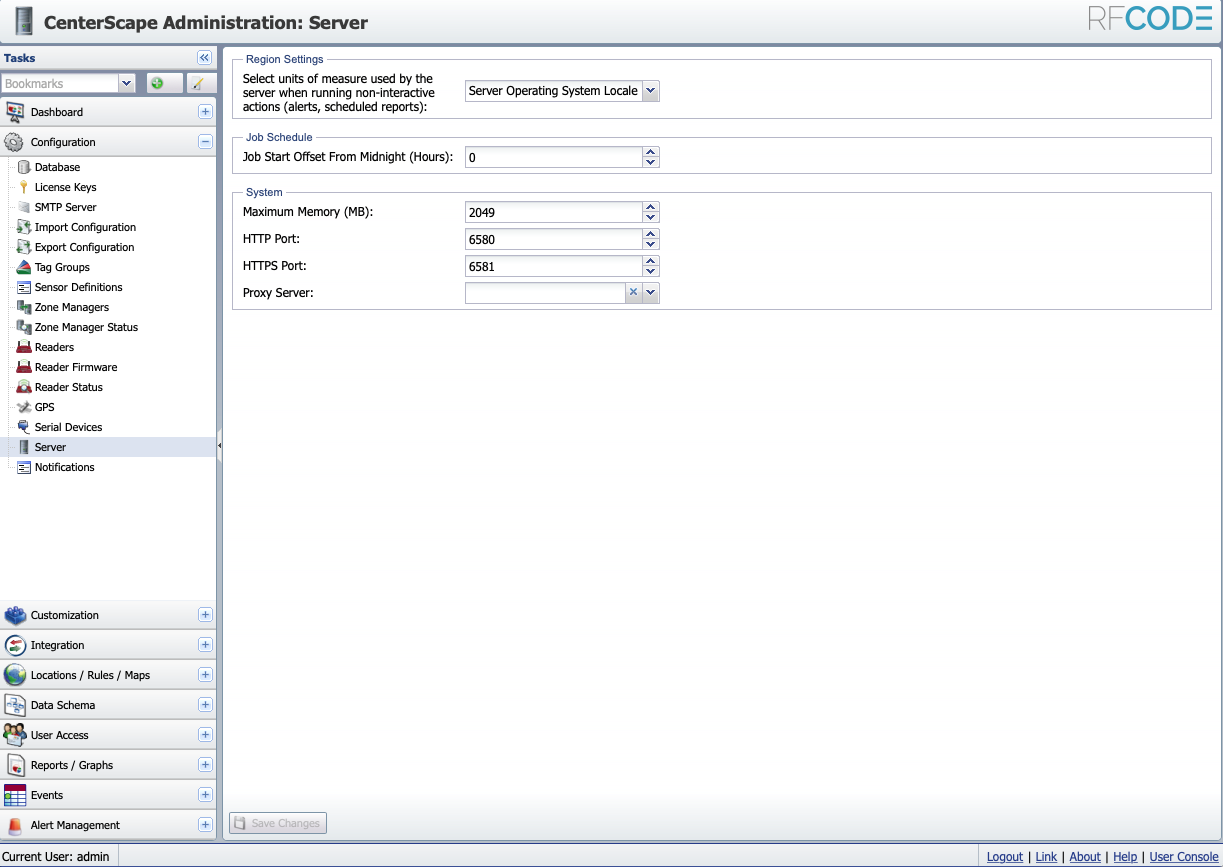The image size is (1223, 867).
Task: Click the License Keys key icon
Action: pos(24,187)
